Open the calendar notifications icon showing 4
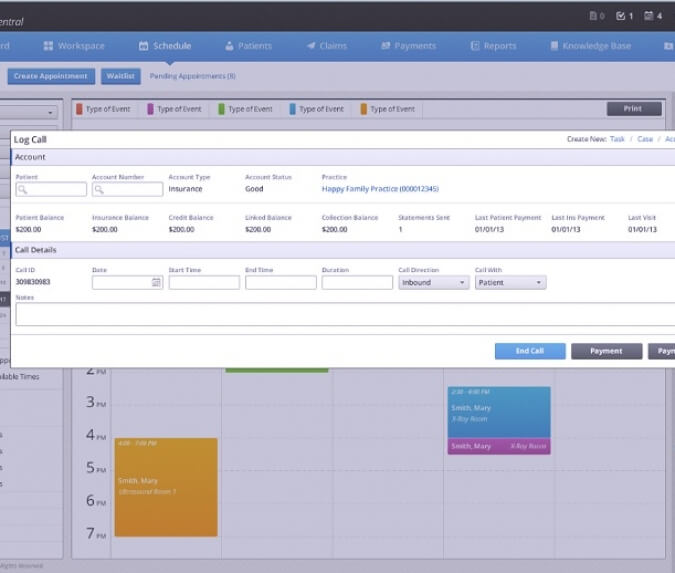The image size is (675, 573). 653,16
